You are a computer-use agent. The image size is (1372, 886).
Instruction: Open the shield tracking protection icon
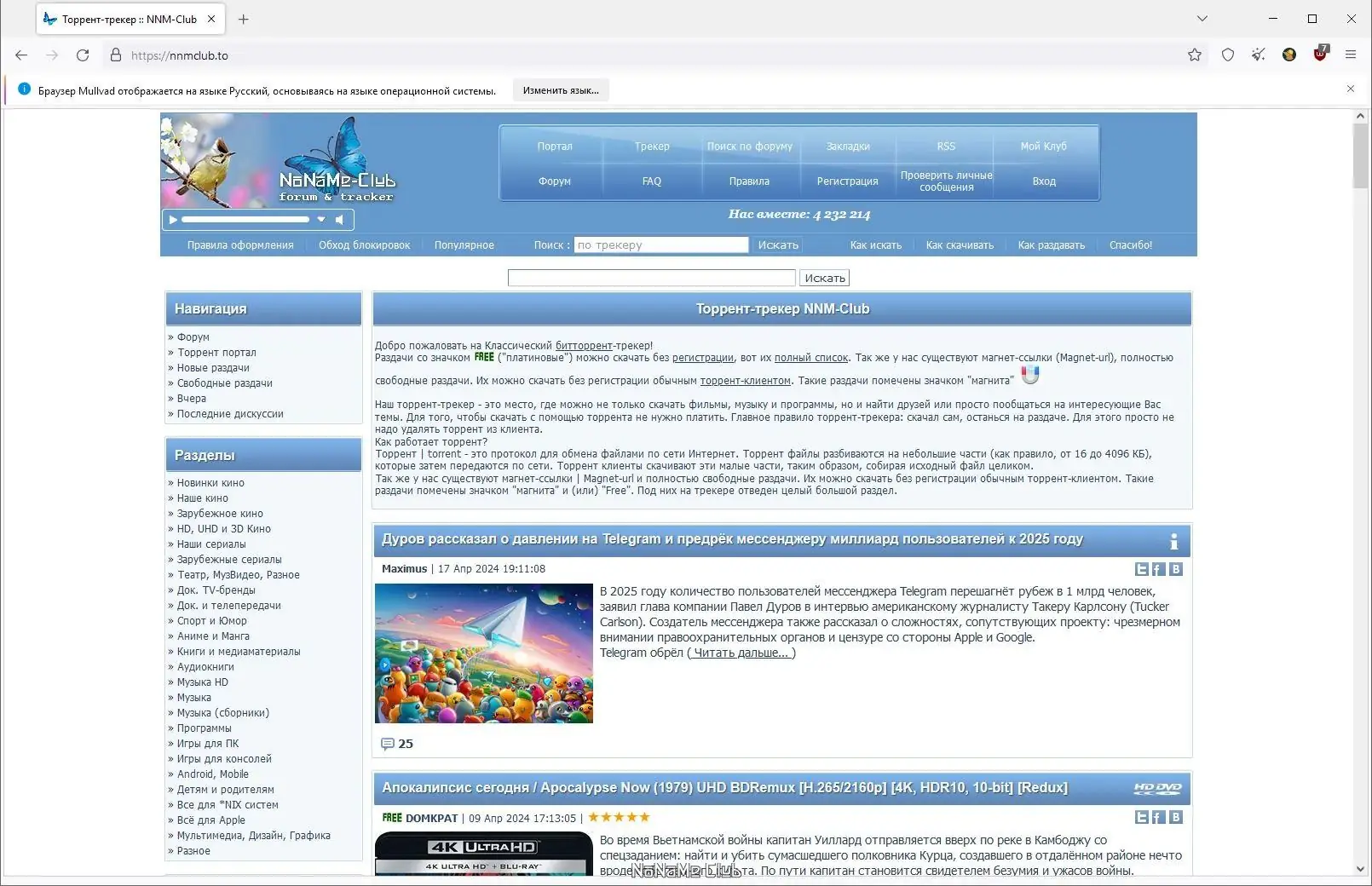click(x=1228, y=55)
